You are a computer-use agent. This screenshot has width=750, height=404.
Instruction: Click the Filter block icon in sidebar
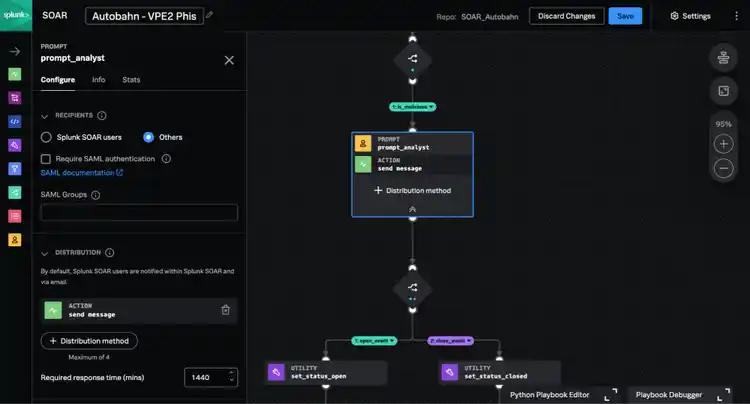pos(15,169)
